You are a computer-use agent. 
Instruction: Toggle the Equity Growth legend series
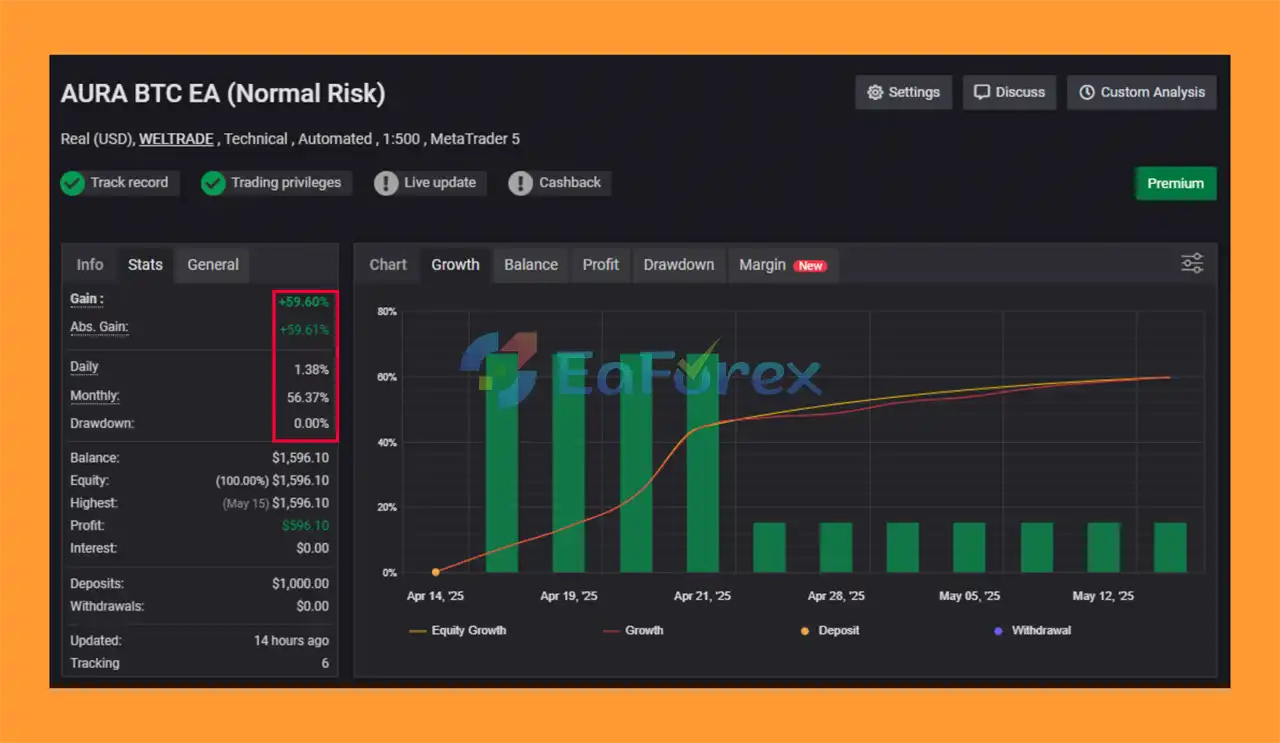tap(458, 631)
